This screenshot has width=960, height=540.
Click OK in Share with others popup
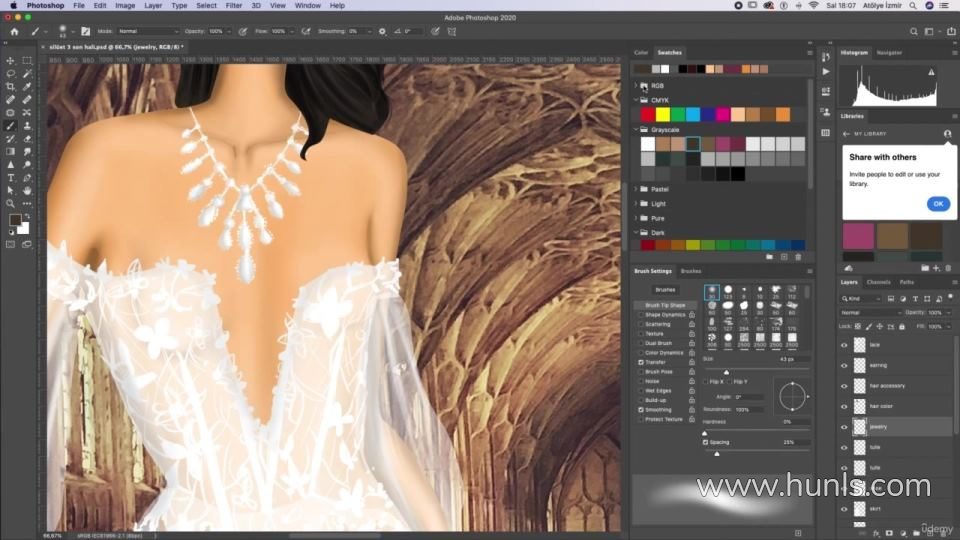point(937,204)
